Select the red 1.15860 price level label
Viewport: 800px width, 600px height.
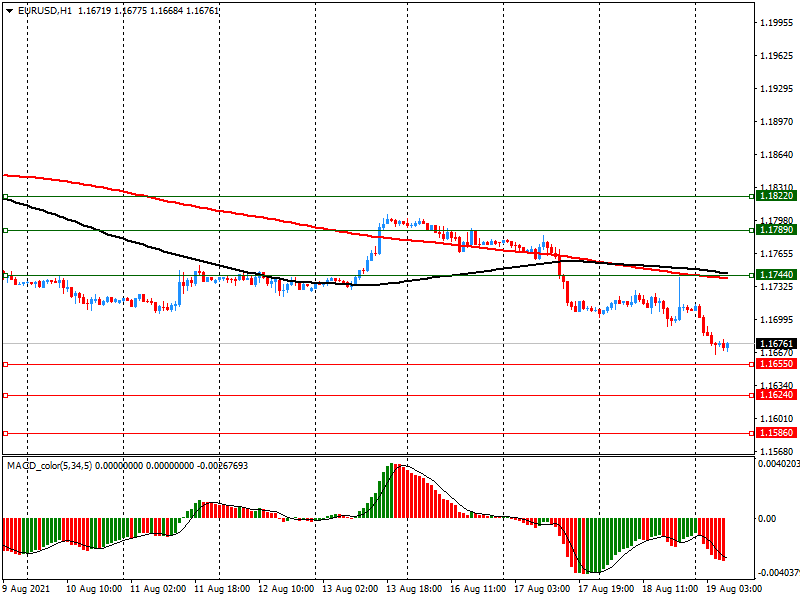click(776, 433)
